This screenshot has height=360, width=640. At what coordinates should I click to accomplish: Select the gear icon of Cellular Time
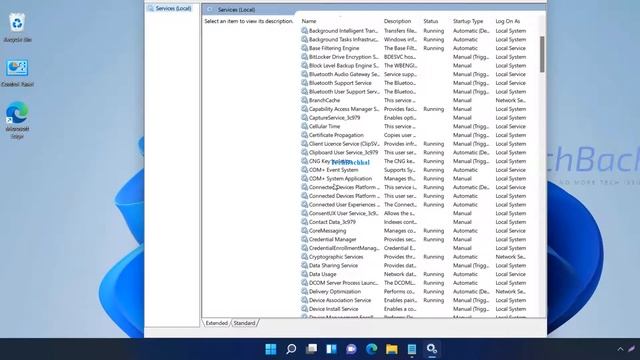(304, 126)
